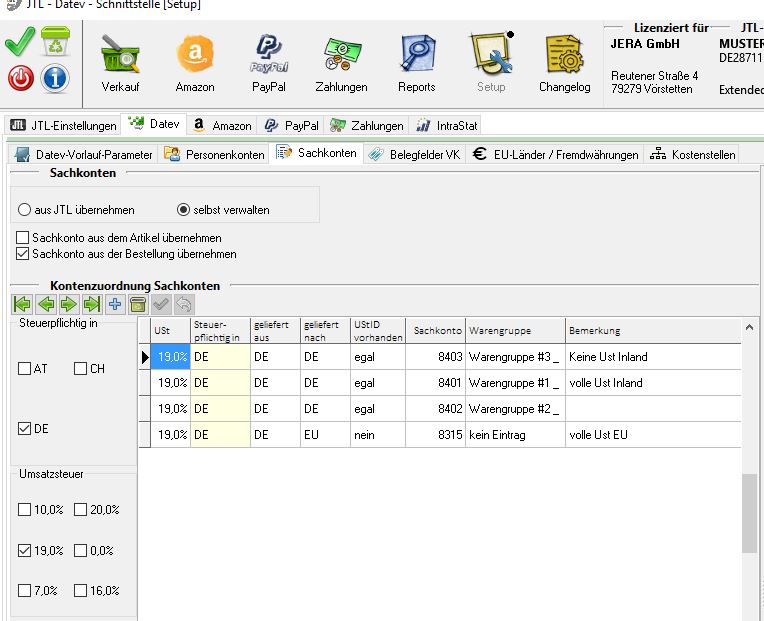764x621 pixels.
Task: Open Personenkonten sub-tab
Action: pos(214,155)
